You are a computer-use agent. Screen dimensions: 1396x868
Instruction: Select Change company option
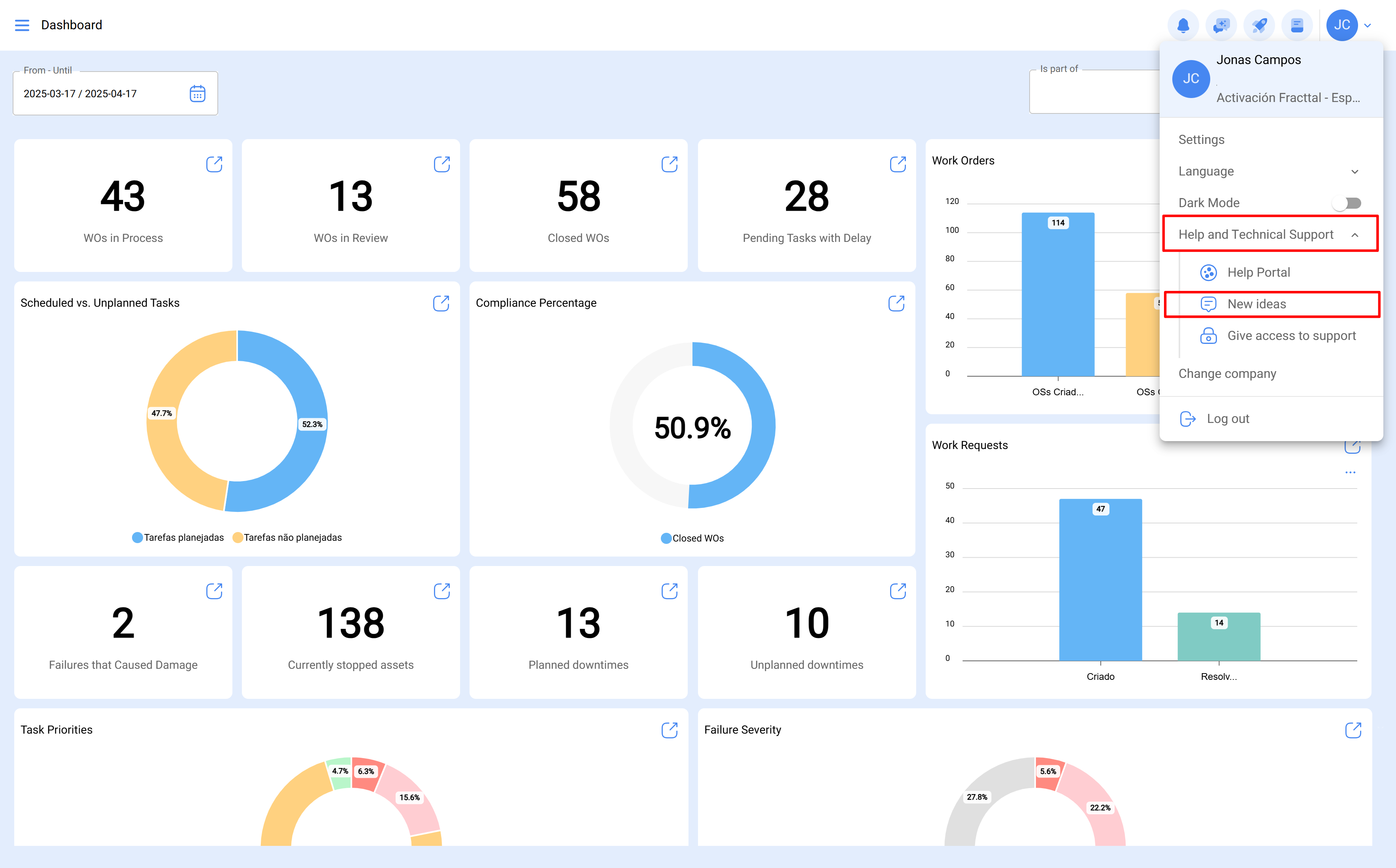1227,374
